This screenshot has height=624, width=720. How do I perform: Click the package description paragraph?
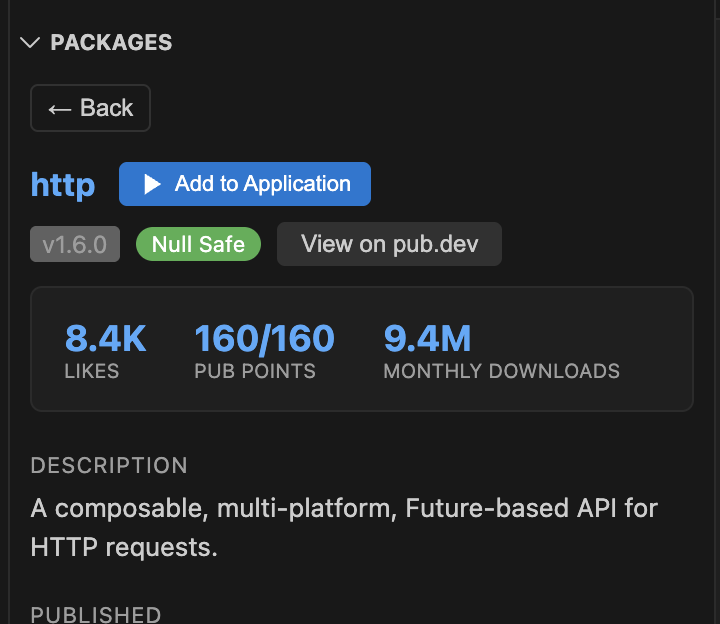pyautogui.click(x=344, y=528)
